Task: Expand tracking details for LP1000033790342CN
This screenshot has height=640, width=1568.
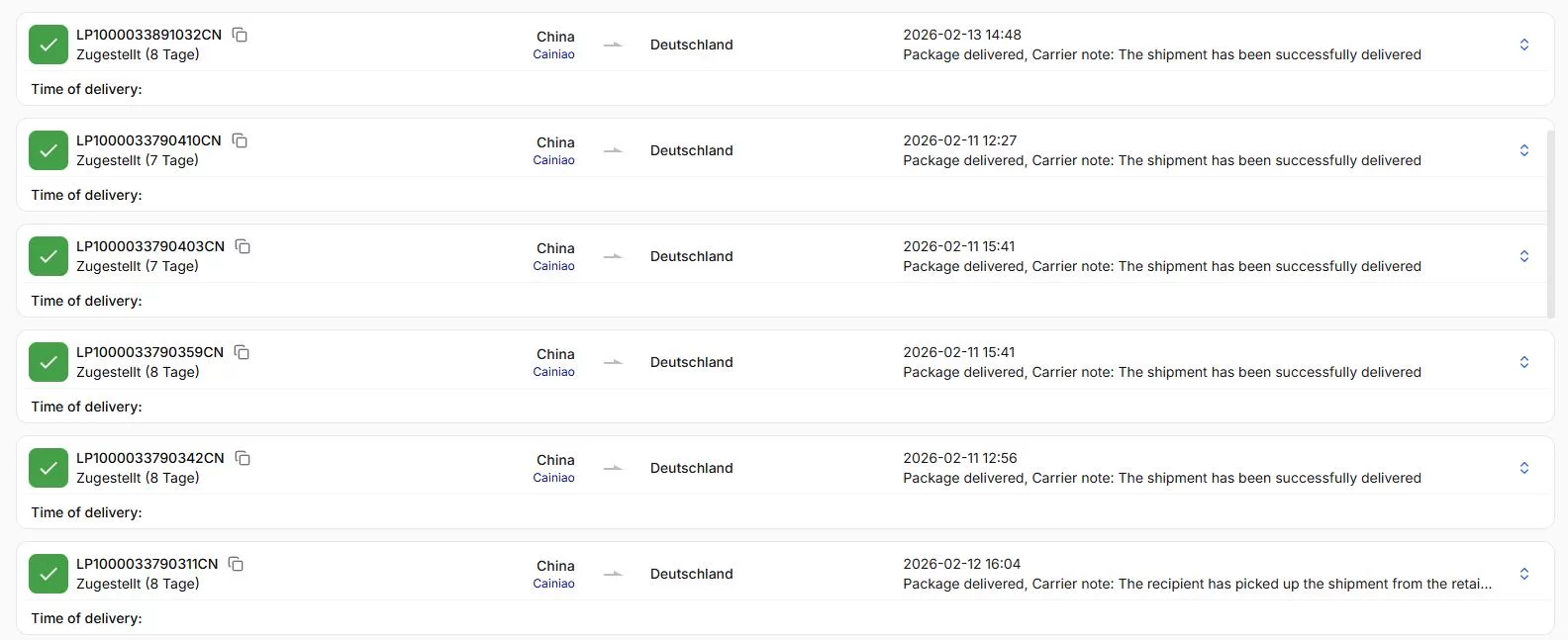Action: 1524,468
